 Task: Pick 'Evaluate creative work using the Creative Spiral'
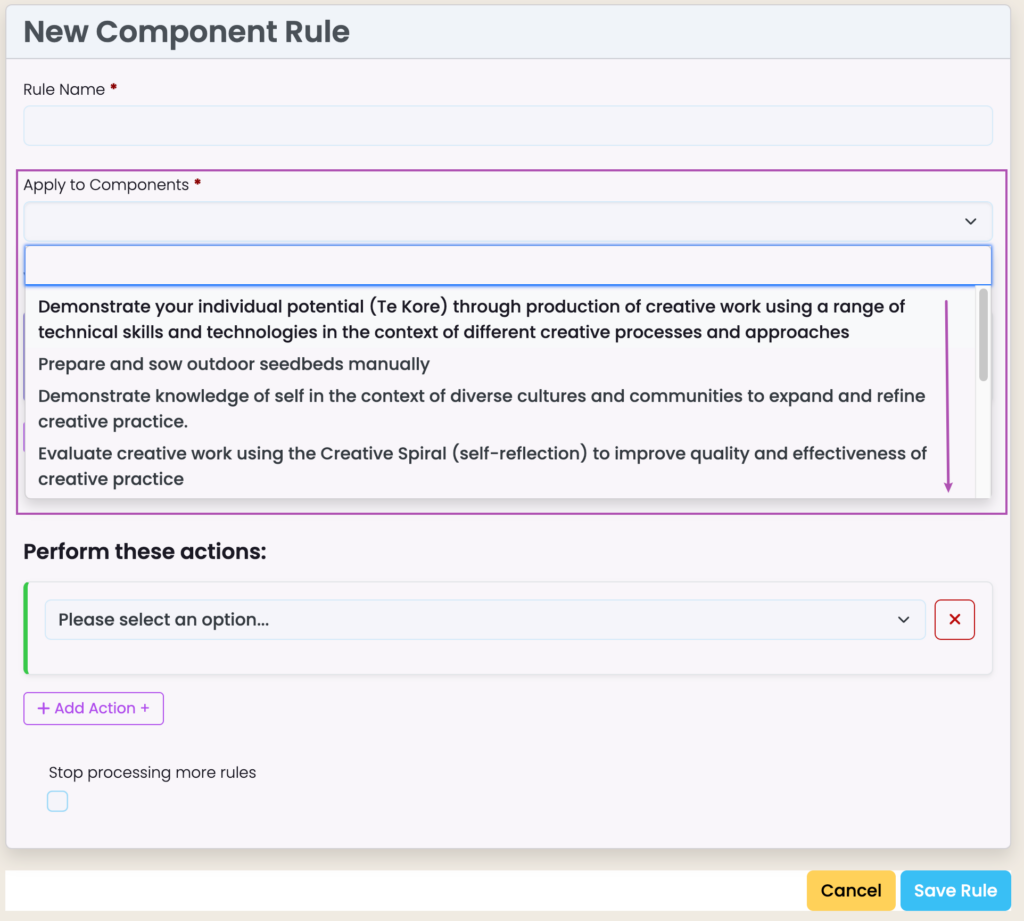tap(482, 466)
